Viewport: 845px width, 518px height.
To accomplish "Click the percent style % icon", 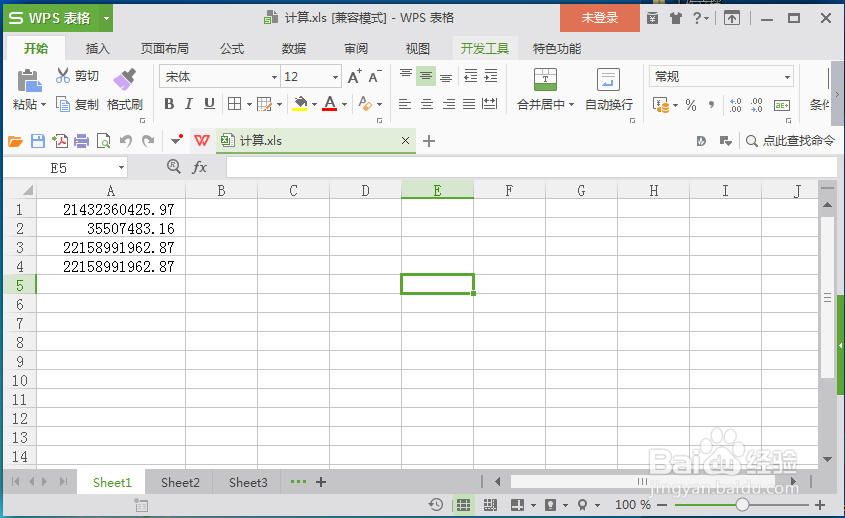I will click(691, 105).
